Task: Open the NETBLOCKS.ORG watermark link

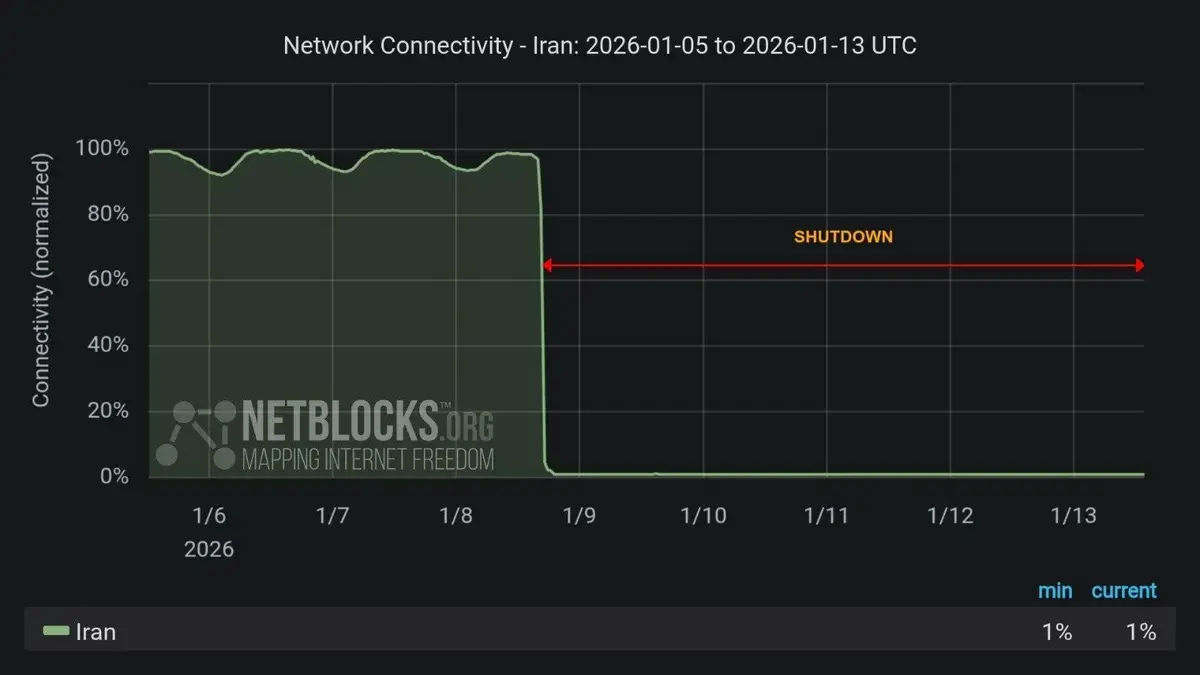Action: 368,422
